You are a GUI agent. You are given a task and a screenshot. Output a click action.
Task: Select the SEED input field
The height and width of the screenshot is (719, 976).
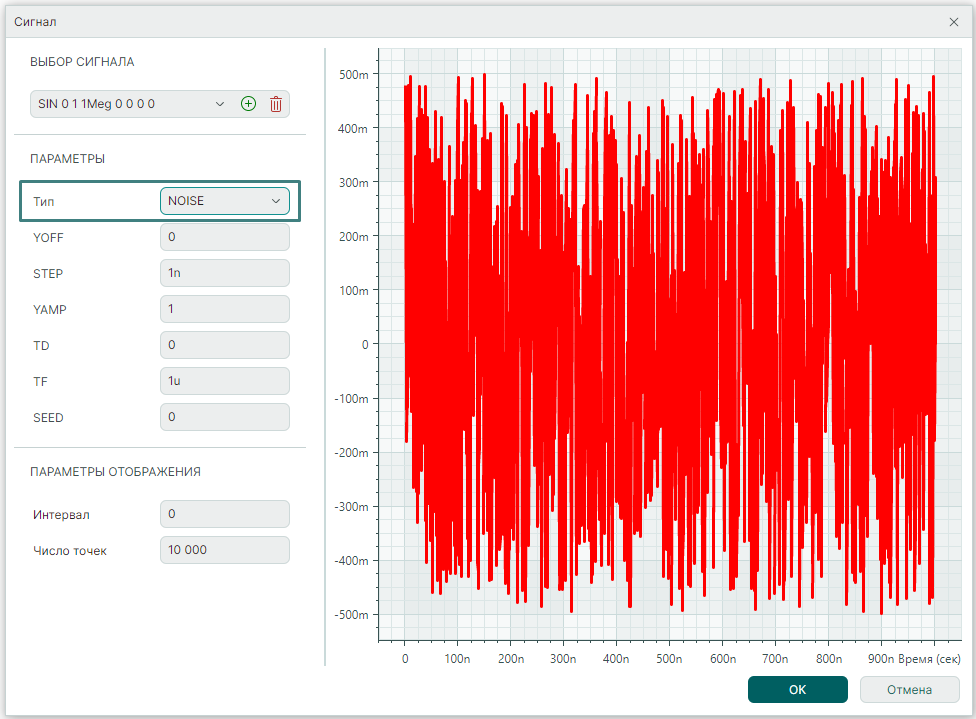point(224,417)
